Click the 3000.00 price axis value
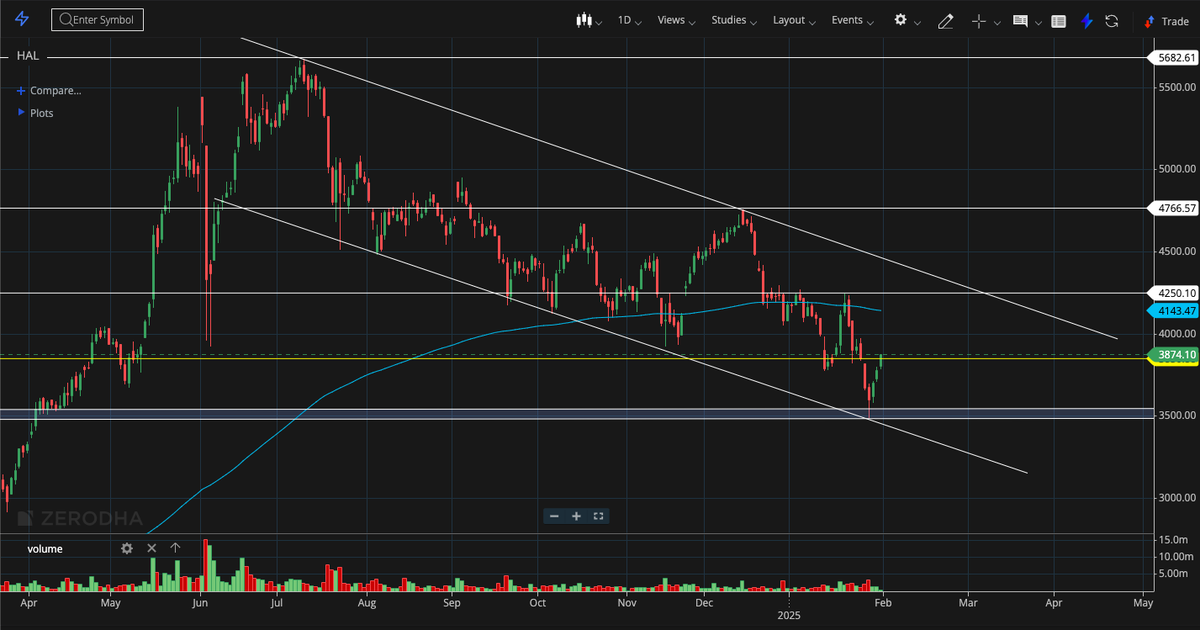 tap(1177, 497)
